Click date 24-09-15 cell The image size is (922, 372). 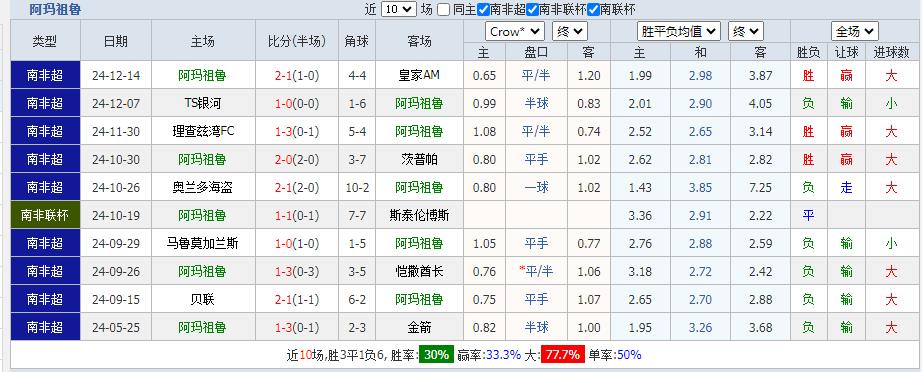116,300
